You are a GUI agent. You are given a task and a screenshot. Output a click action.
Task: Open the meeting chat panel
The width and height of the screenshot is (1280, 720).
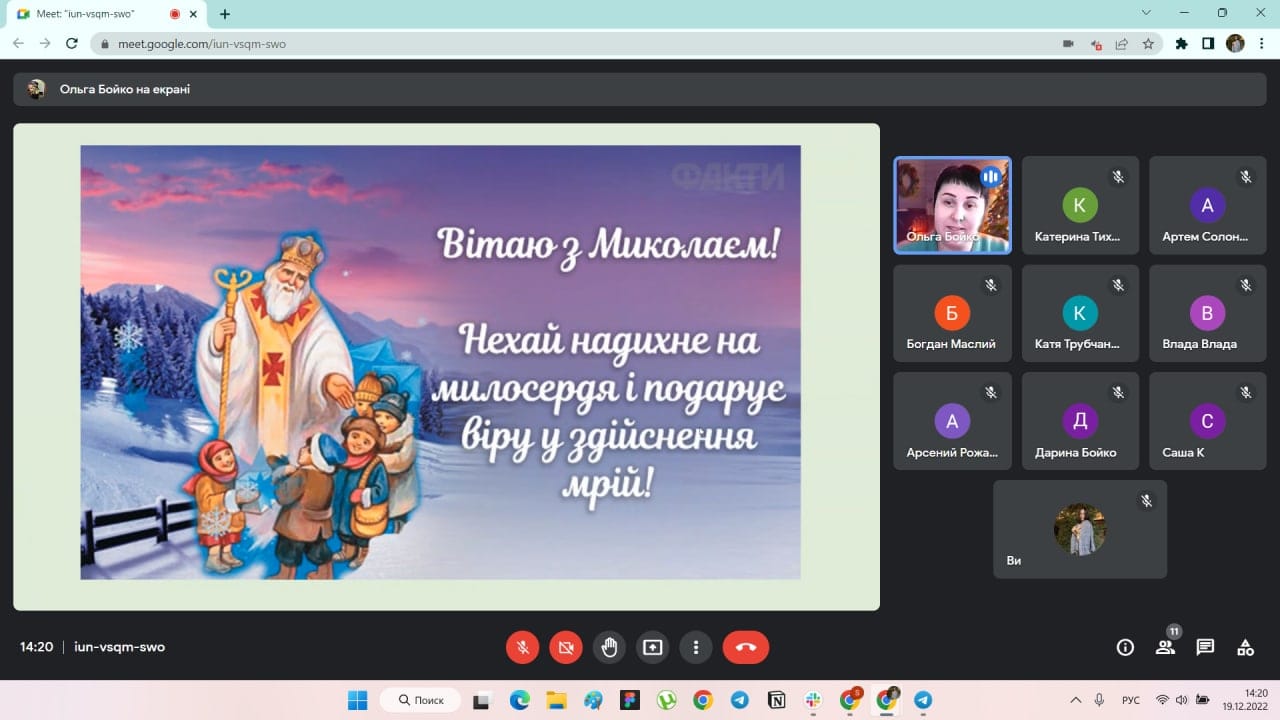pyautogui.click(x=1205, y=647)
